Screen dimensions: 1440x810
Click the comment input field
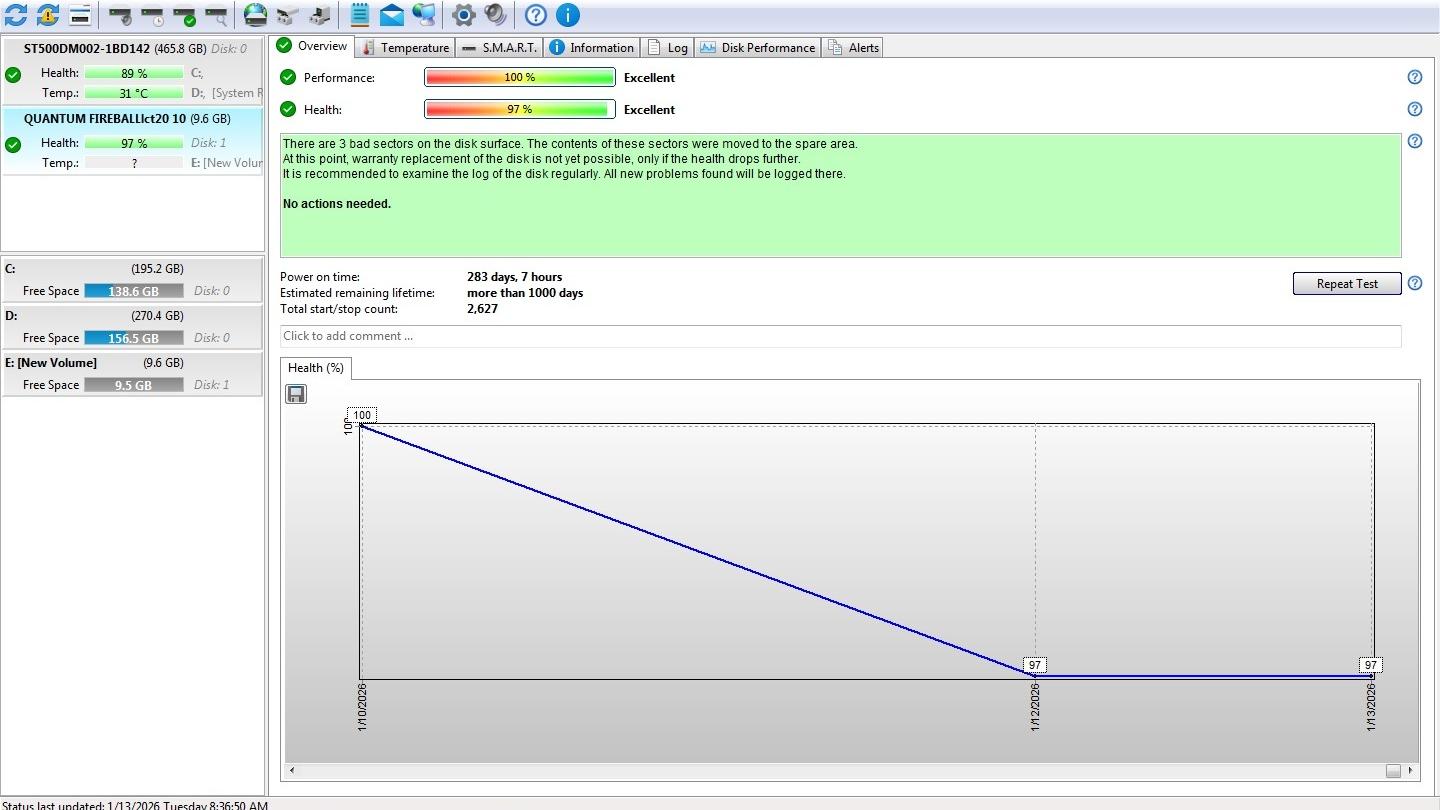[x=840, y=336]
